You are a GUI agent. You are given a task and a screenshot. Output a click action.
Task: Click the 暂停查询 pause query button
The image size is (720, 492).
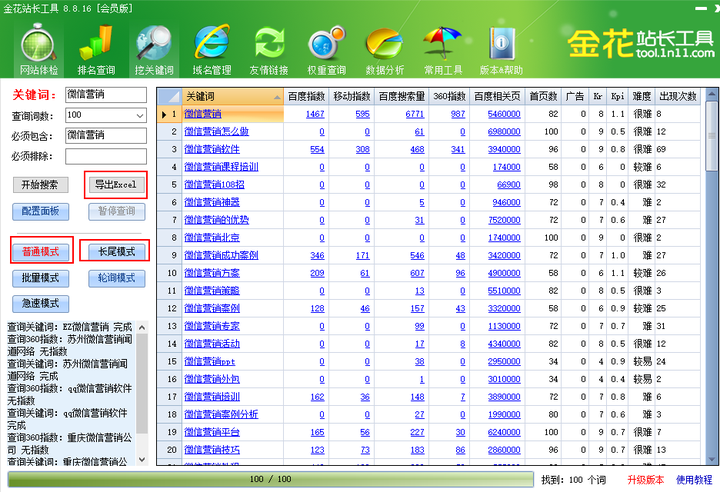point(117,211)
